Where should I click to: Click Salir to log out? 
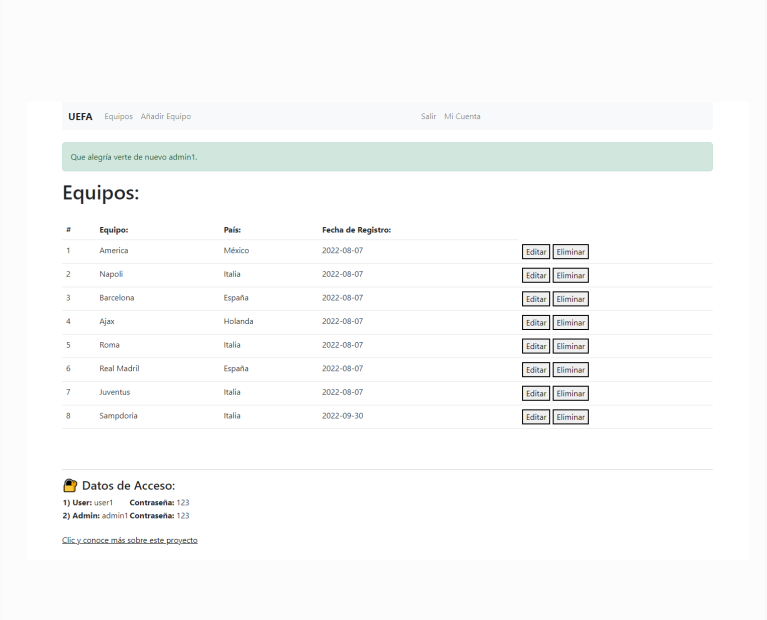(428, 117)
